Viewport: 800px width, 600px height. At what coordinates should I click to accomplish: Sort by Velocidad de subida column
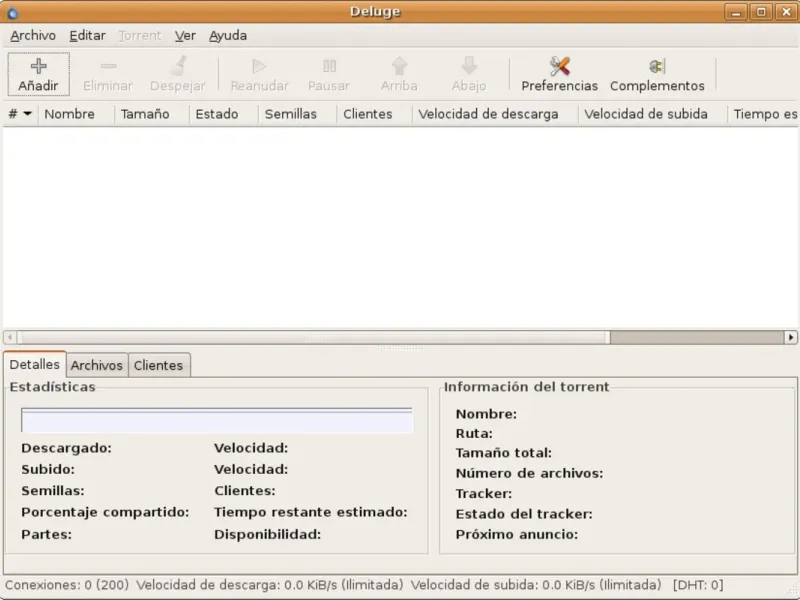point(653,114)
